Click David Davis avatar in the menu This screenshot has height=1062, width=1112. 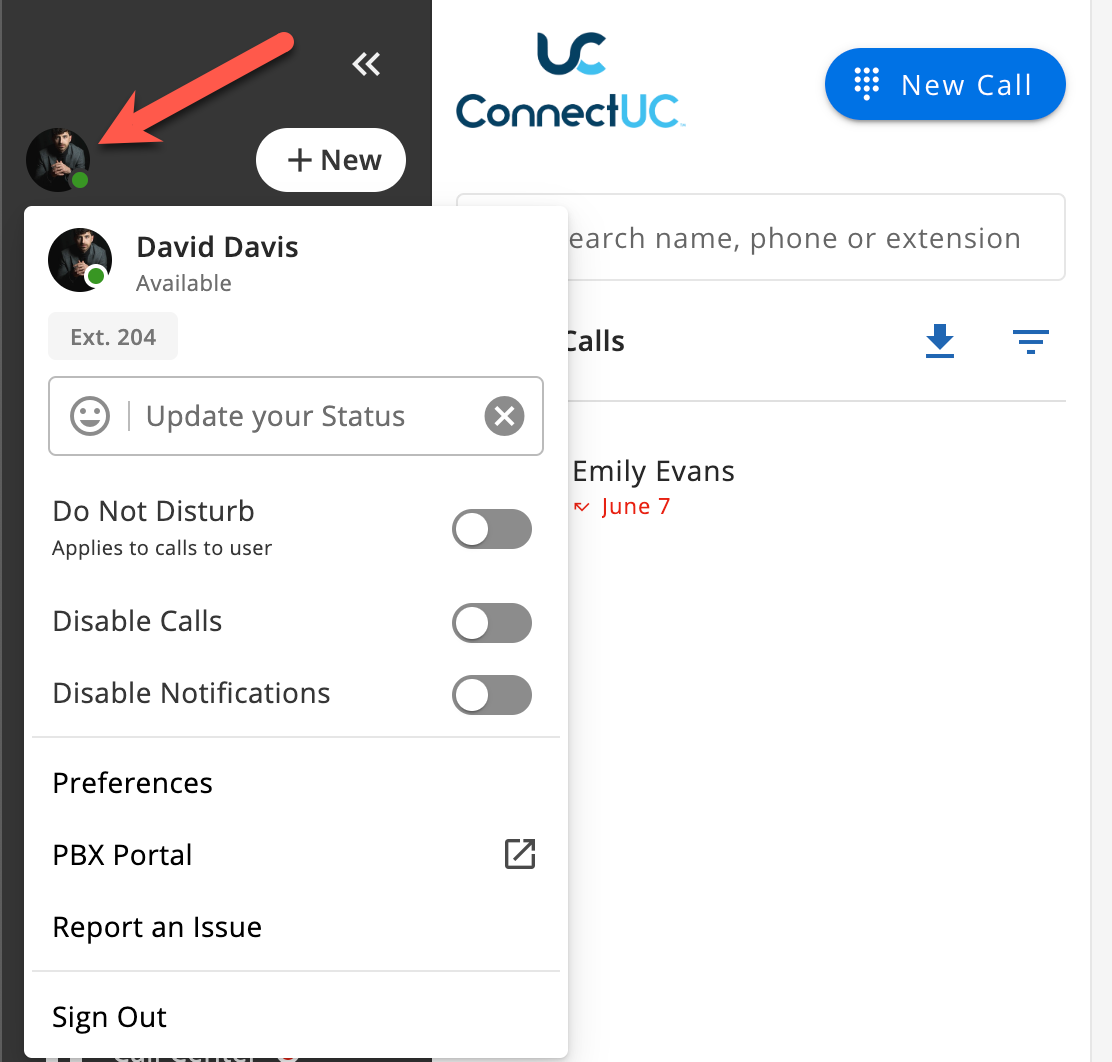pyautogui.click(x=79, y=260)
